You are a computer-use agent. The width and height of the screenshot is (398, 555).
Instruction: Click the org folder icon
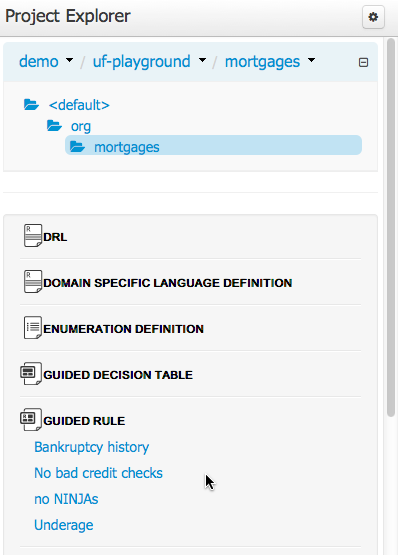point(54,126)
